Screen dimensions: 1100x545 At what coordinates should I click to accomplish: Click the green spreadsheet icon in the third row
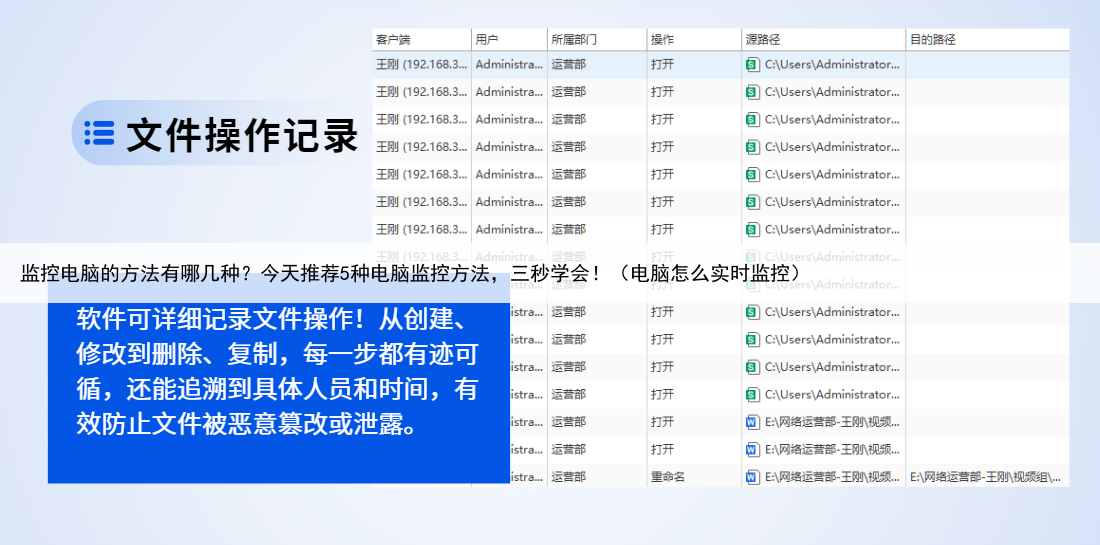[752, 119]
